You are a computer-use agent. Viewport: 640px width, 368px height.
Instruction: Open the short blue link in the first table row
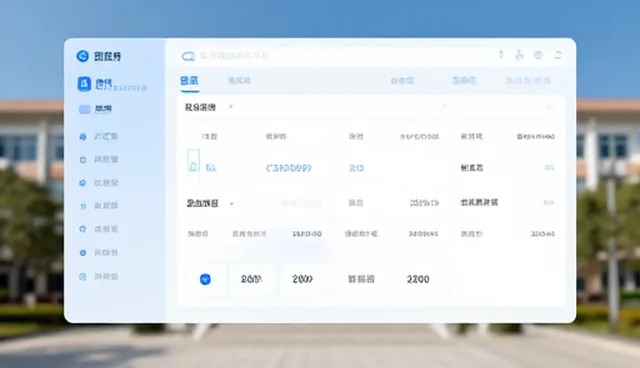(356, 168)
